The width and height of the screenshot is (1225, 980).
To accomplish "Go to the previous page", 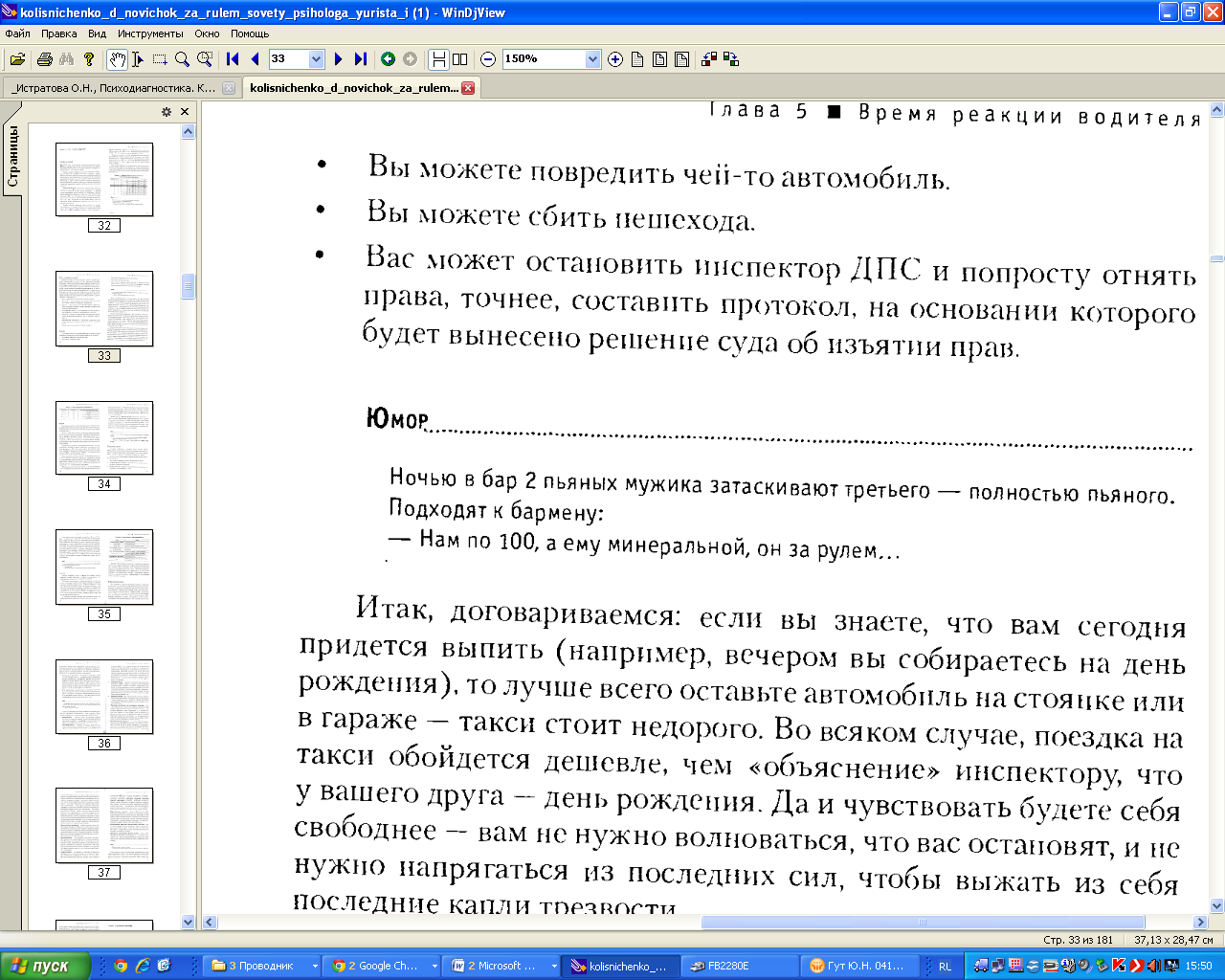I will (255, 59).
